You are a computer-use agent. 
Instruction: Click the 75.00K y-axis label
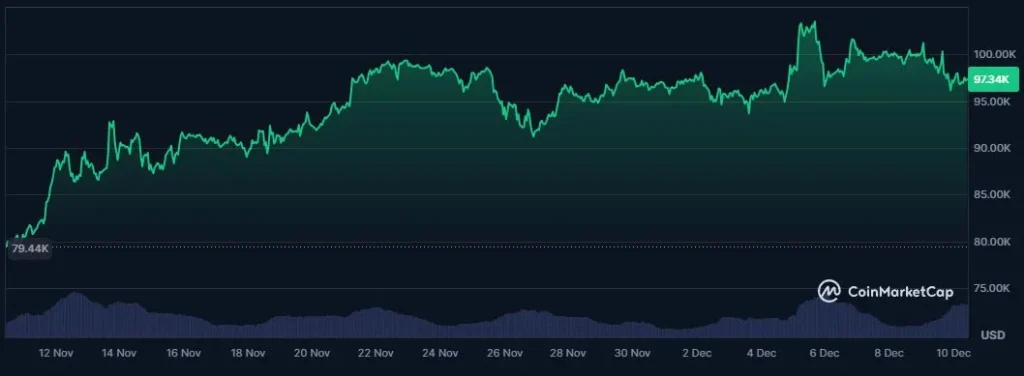click(992, 288)
